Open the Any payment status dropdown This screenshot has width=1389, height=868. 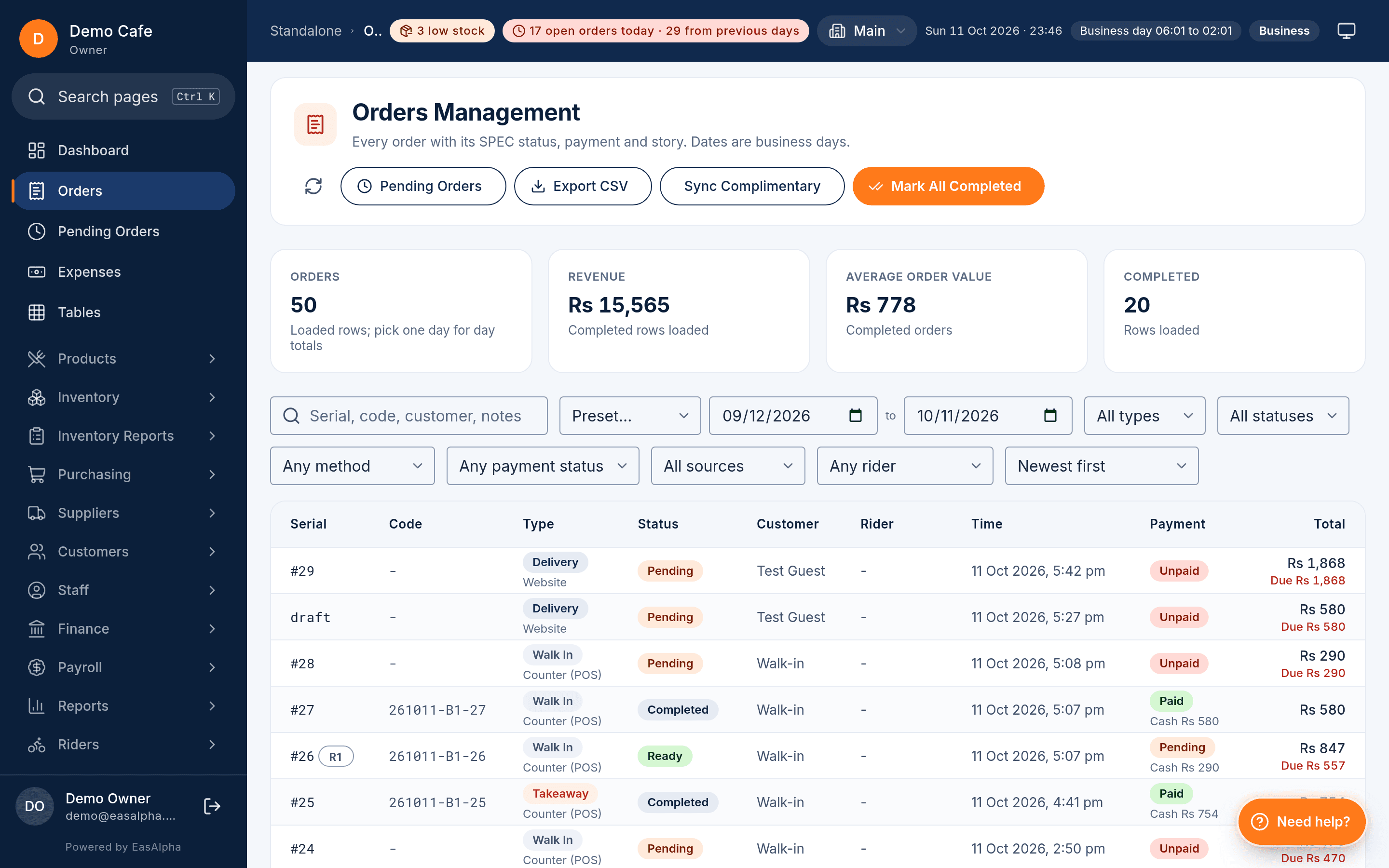coord(543,465)
